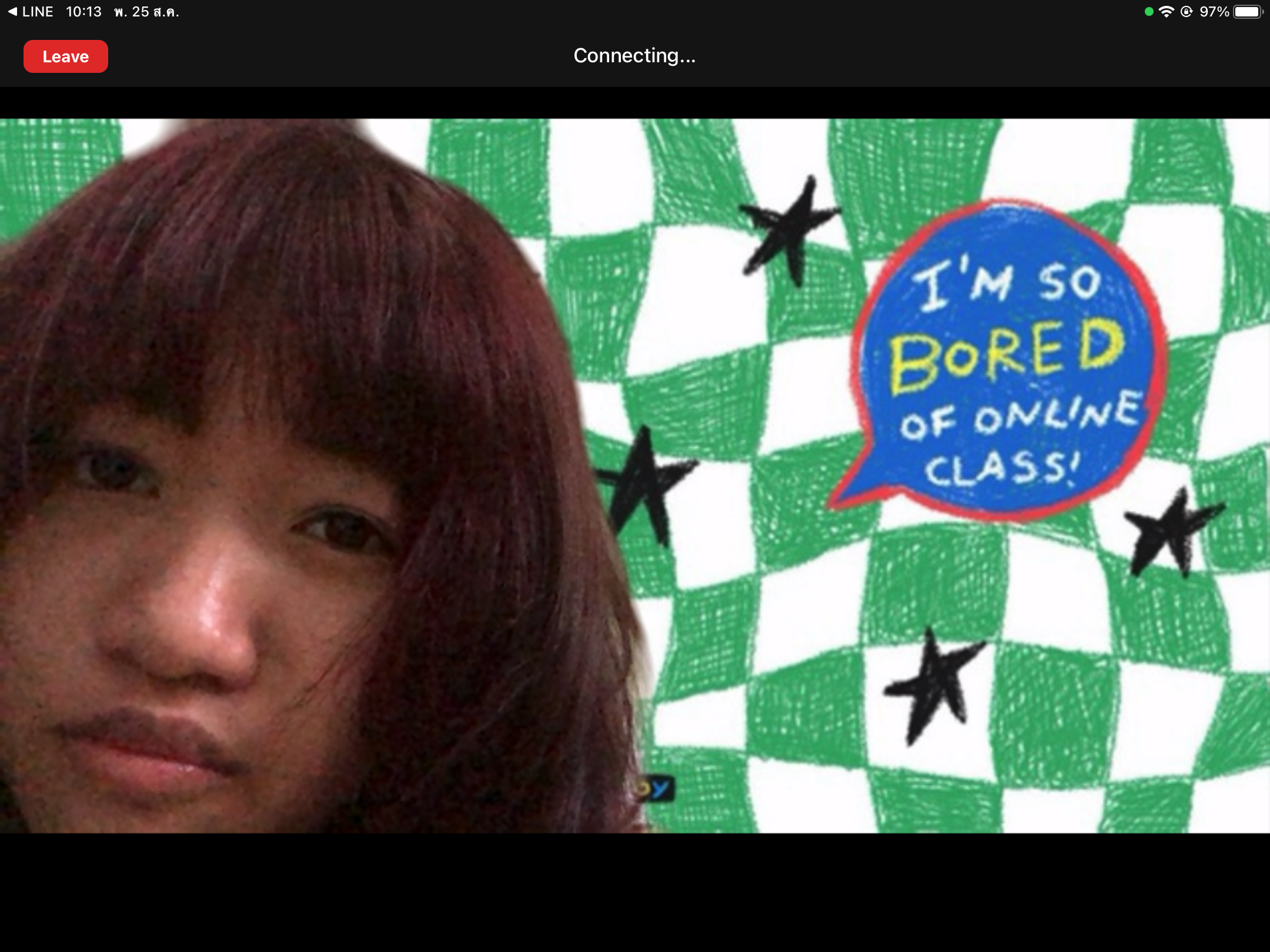Tap the LINE app label in status bar
1270x952 pixels.
[38, 12]
